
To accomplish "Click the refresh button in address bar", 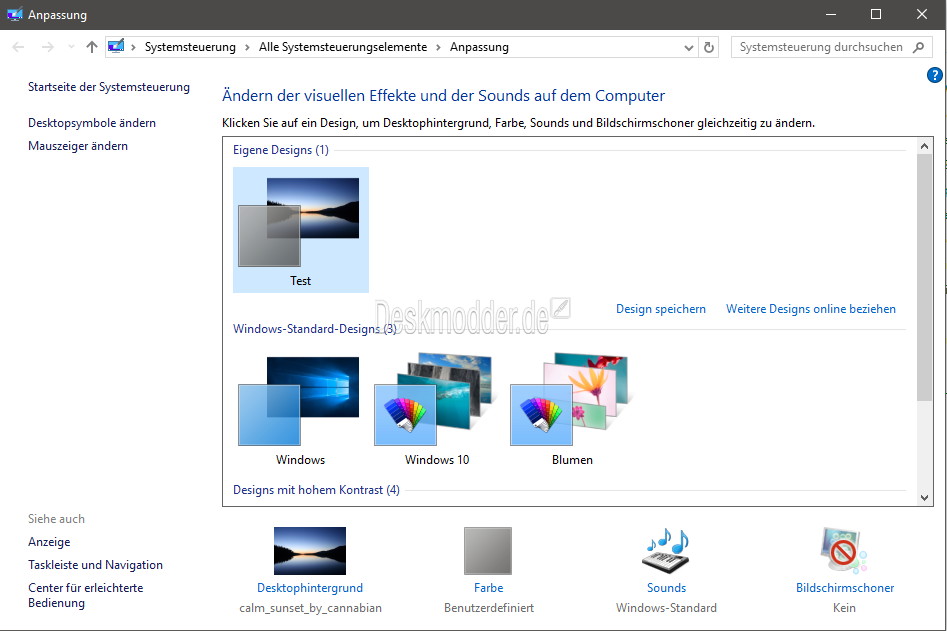I will [709, 47].
